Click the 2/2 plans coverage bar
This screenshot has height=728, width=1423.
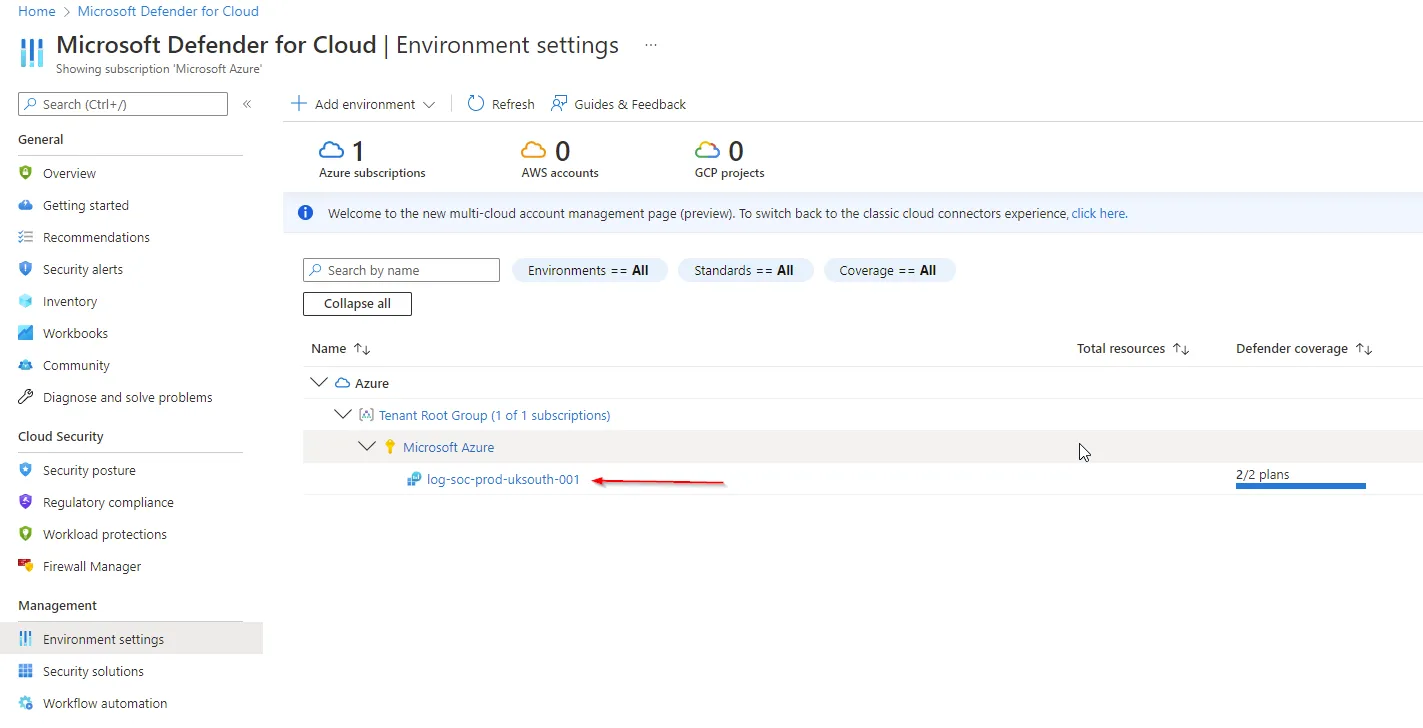(1301, 486)
